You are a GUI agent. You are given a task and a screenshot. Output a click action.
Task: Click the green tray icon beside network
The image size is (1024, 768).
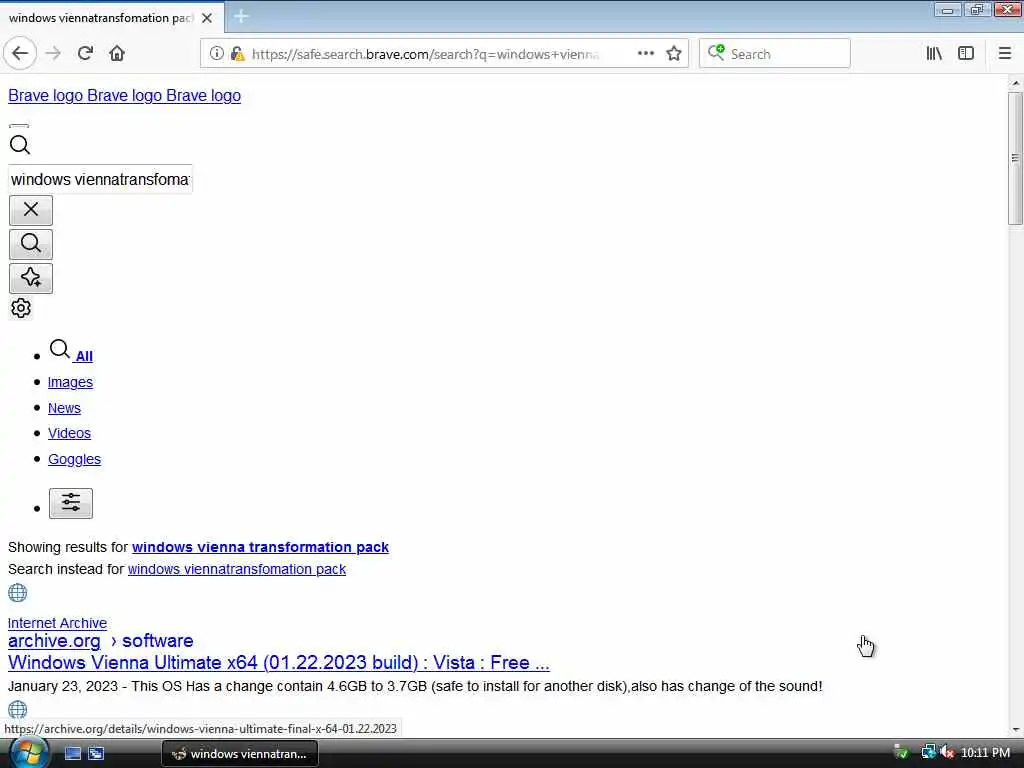tap(901, 753)
